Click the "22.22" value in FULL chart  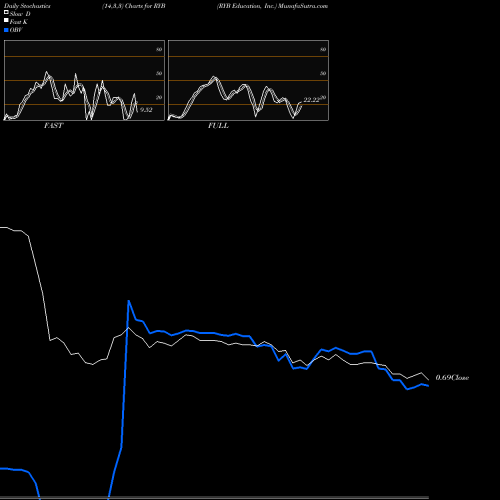(311, 100)
